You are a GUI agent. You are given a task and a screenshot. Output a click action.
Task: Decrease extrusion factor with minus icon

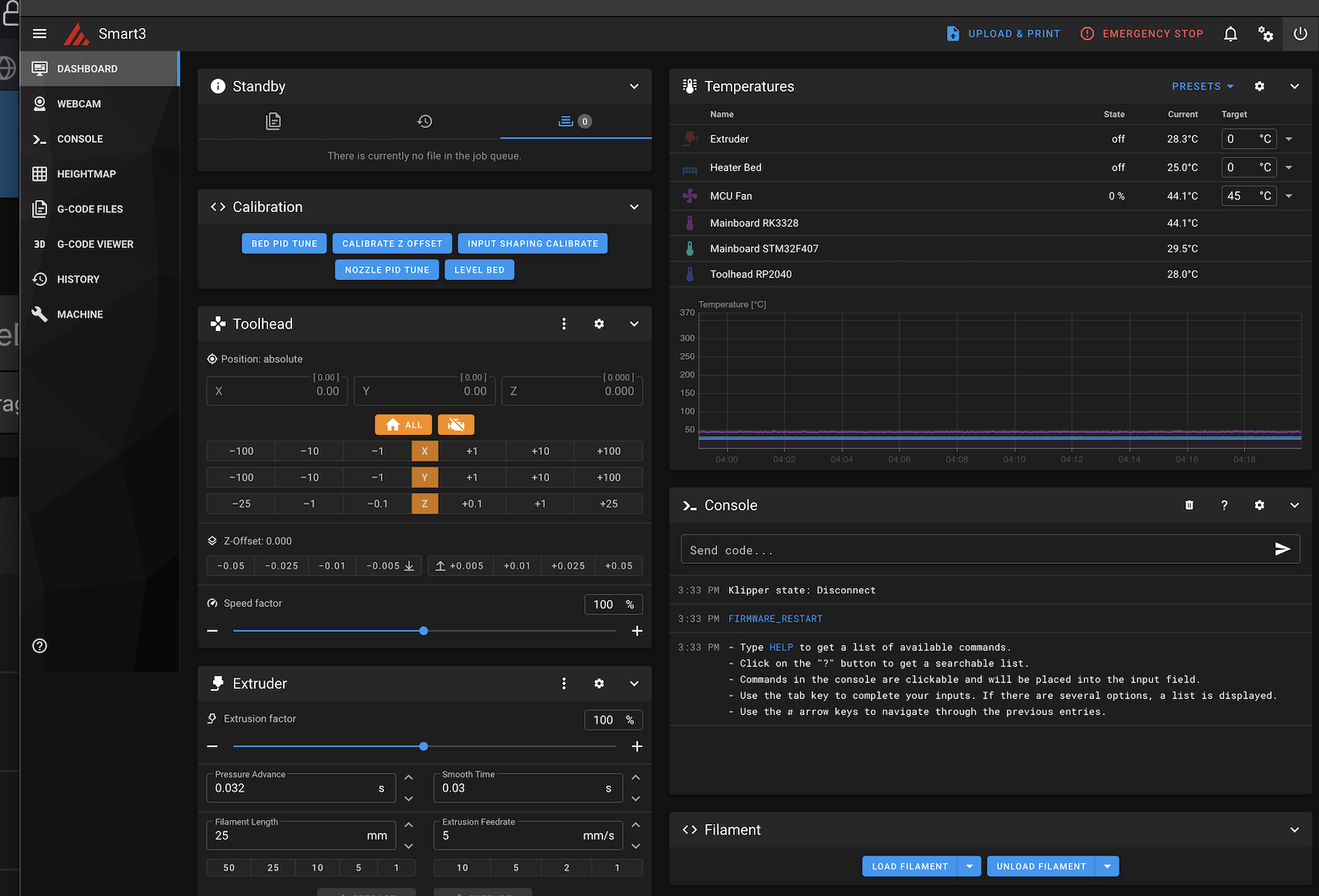click(x=212, y=746)
